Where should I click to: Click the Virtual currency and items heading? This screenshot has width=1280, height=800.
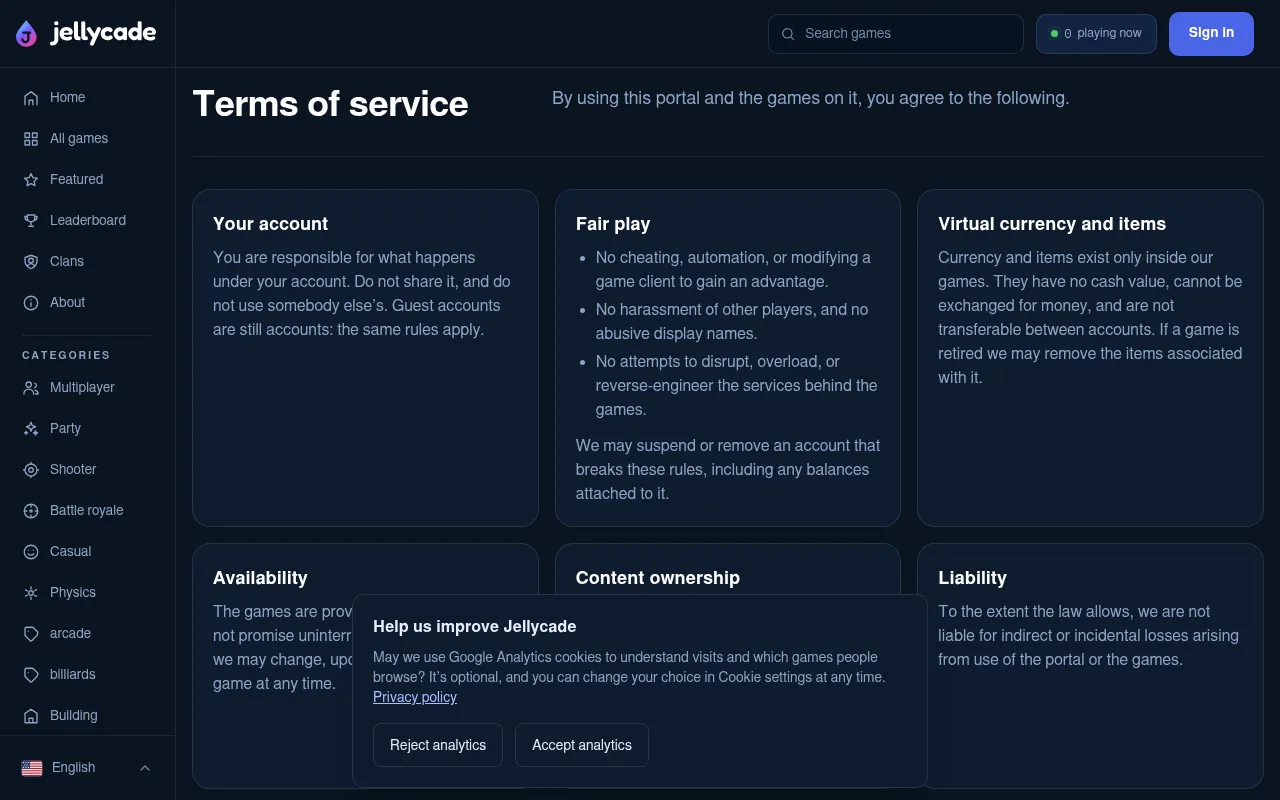click(x=1052, y=224)
